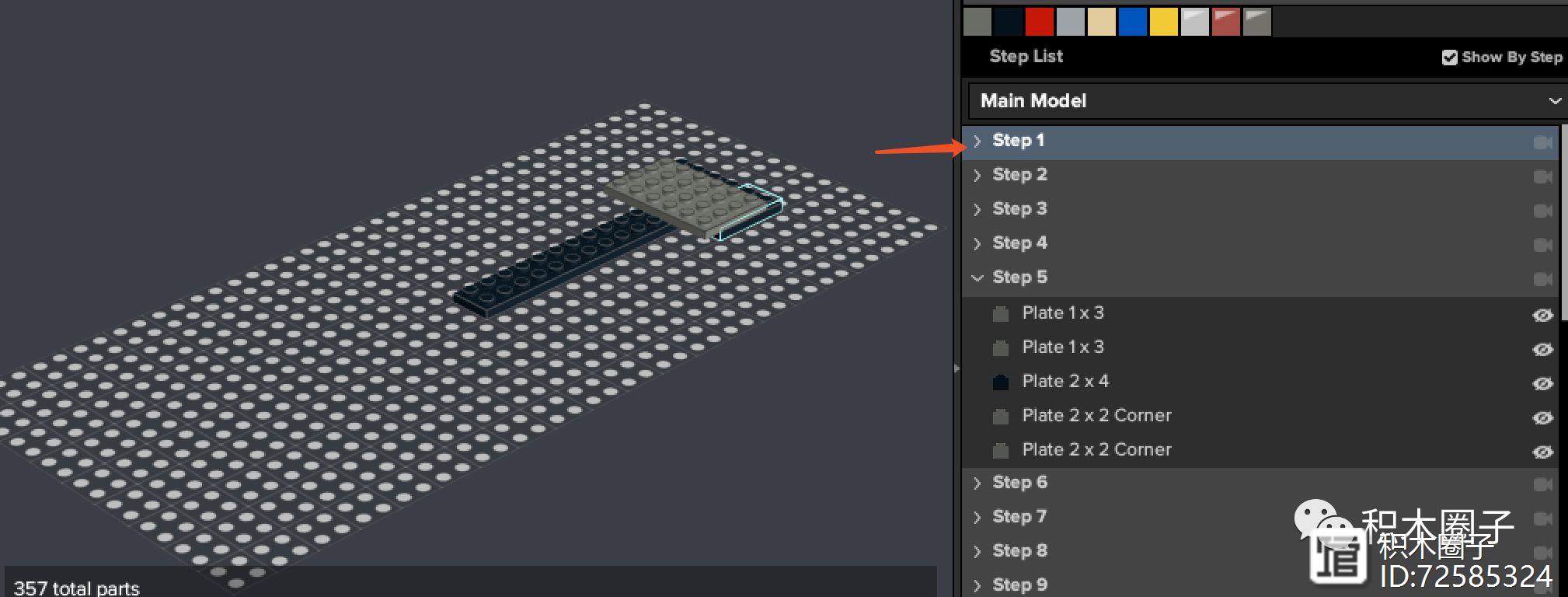Click the panel collapse arrow on the divider

[x=956, y=368]
